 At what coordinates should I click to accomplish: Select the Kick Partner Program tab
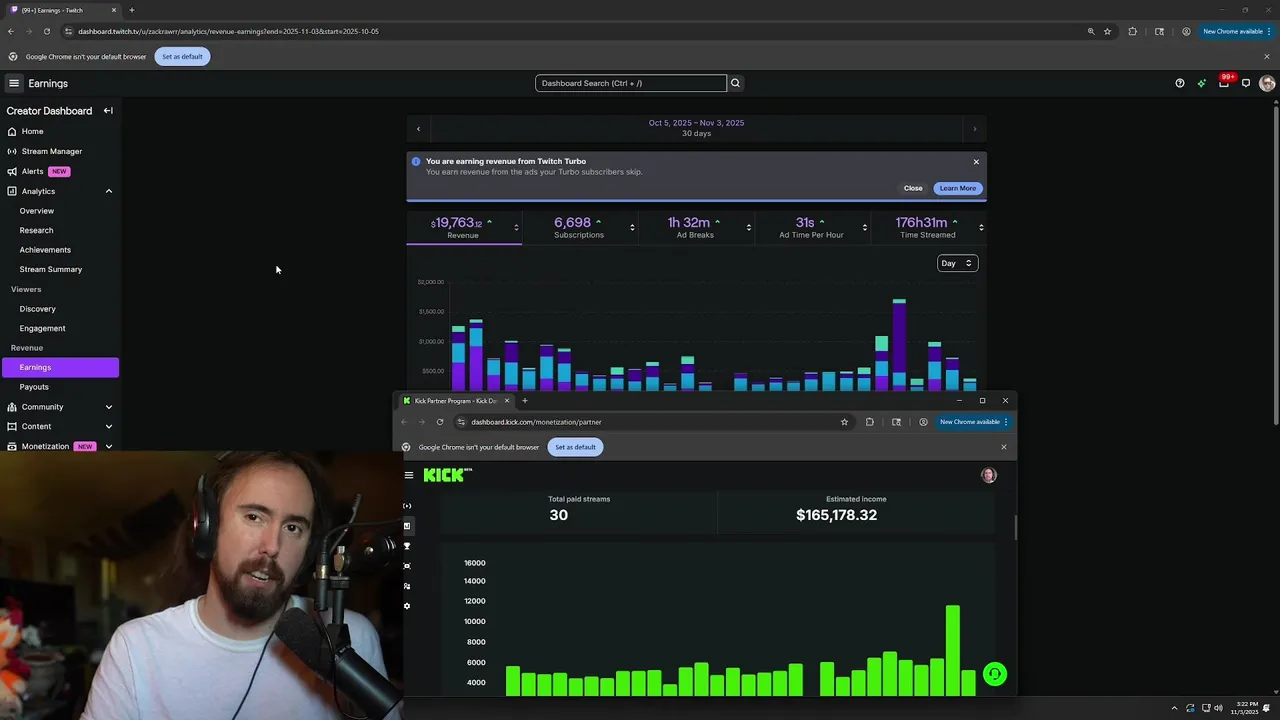click(x=455, y=401)
